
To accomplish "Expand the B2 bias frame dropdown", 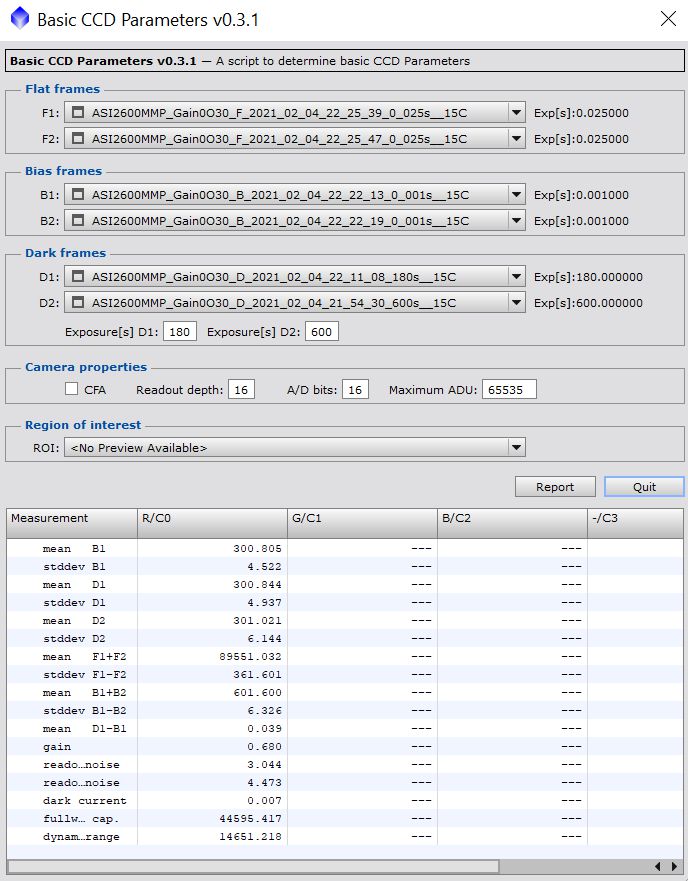I will 516,221.
